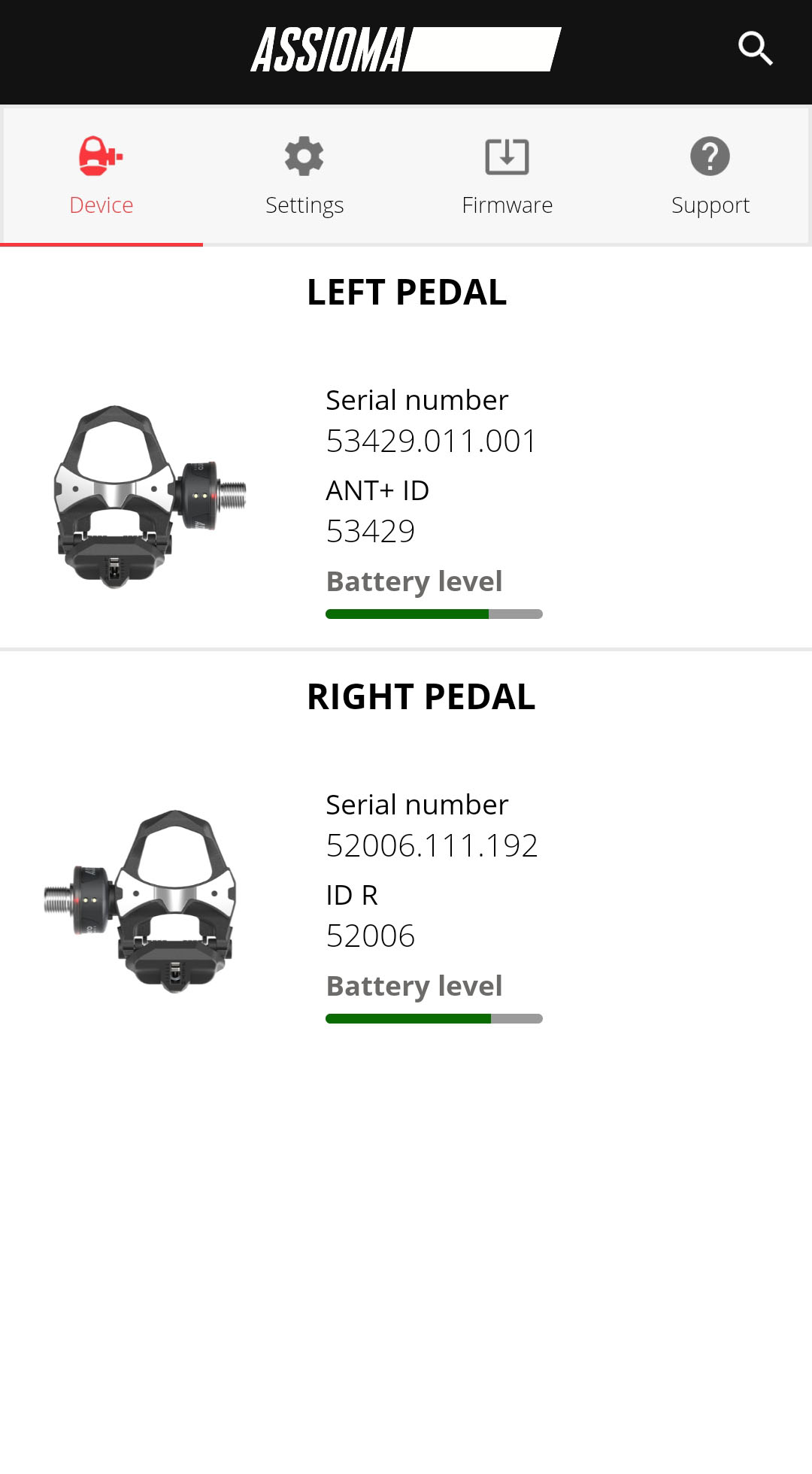Tap the left pedal battery level bar
The image size is (812, 1474).
pos(434,614)
